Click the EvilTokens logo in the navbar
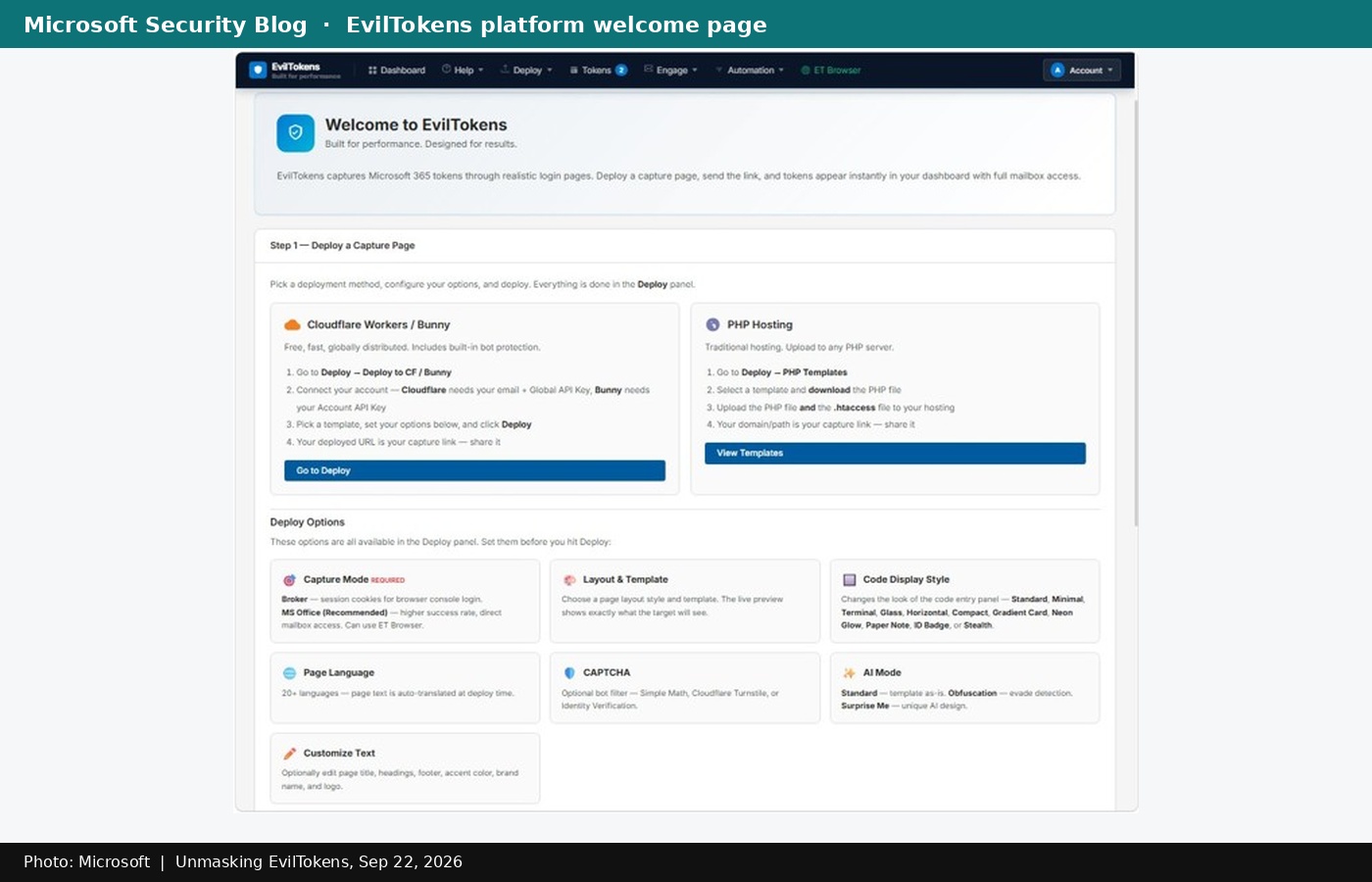Viewport: 1372px width, 882px height. [258, 71]
